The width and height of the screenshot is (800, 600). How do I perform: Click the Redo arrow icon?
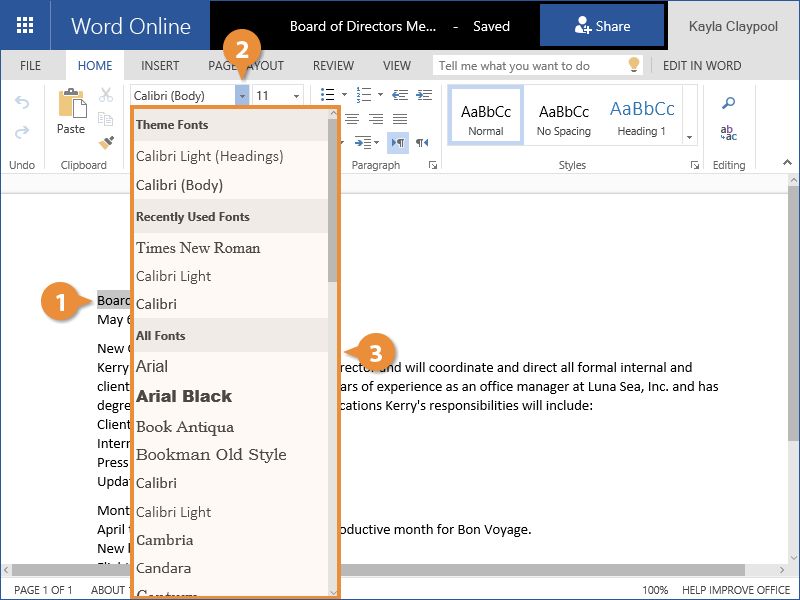(x=22, y=132)
